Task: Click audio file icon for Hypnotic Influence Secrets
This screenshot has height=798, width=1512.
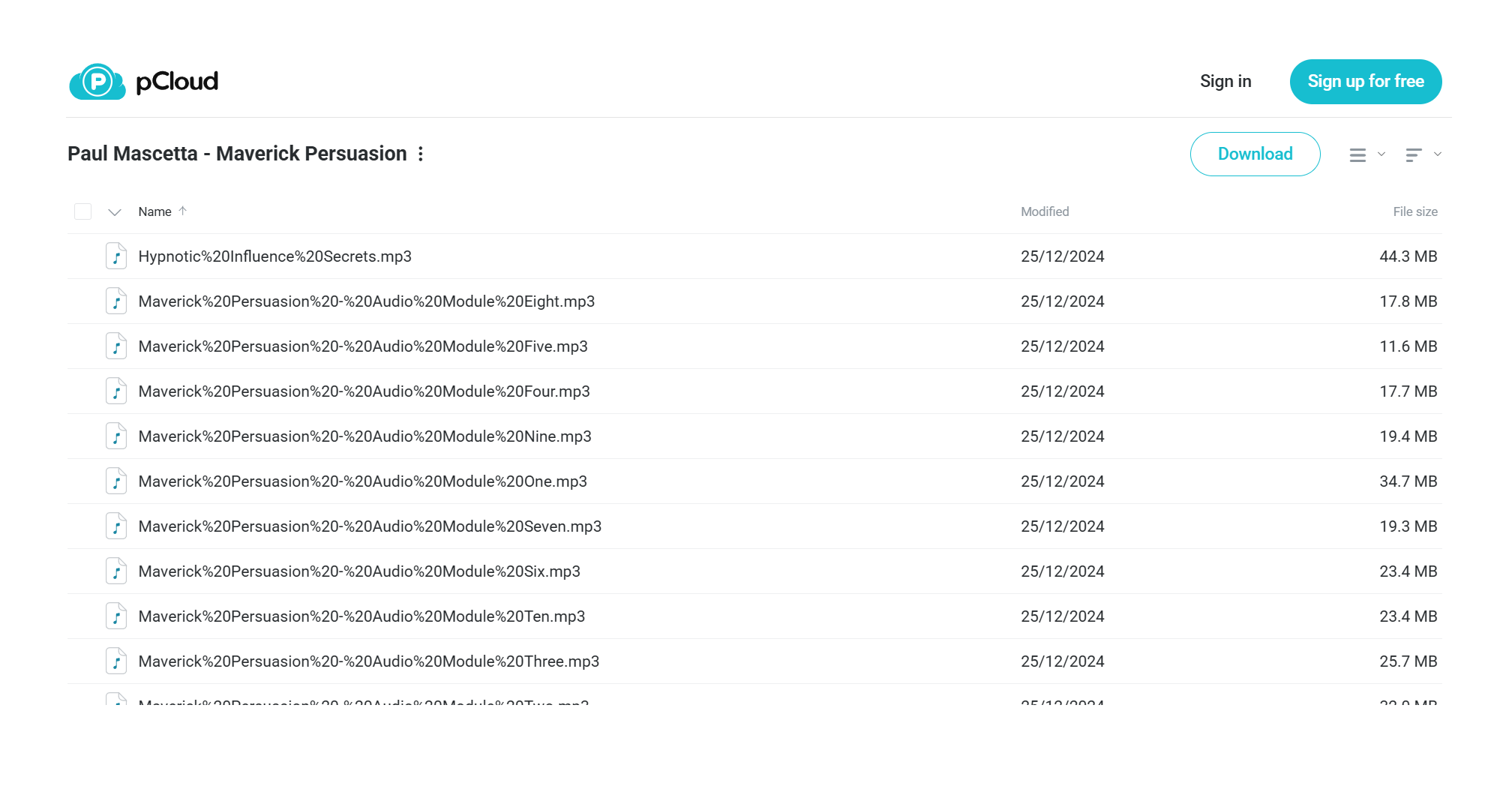Action: pos(115,256)
